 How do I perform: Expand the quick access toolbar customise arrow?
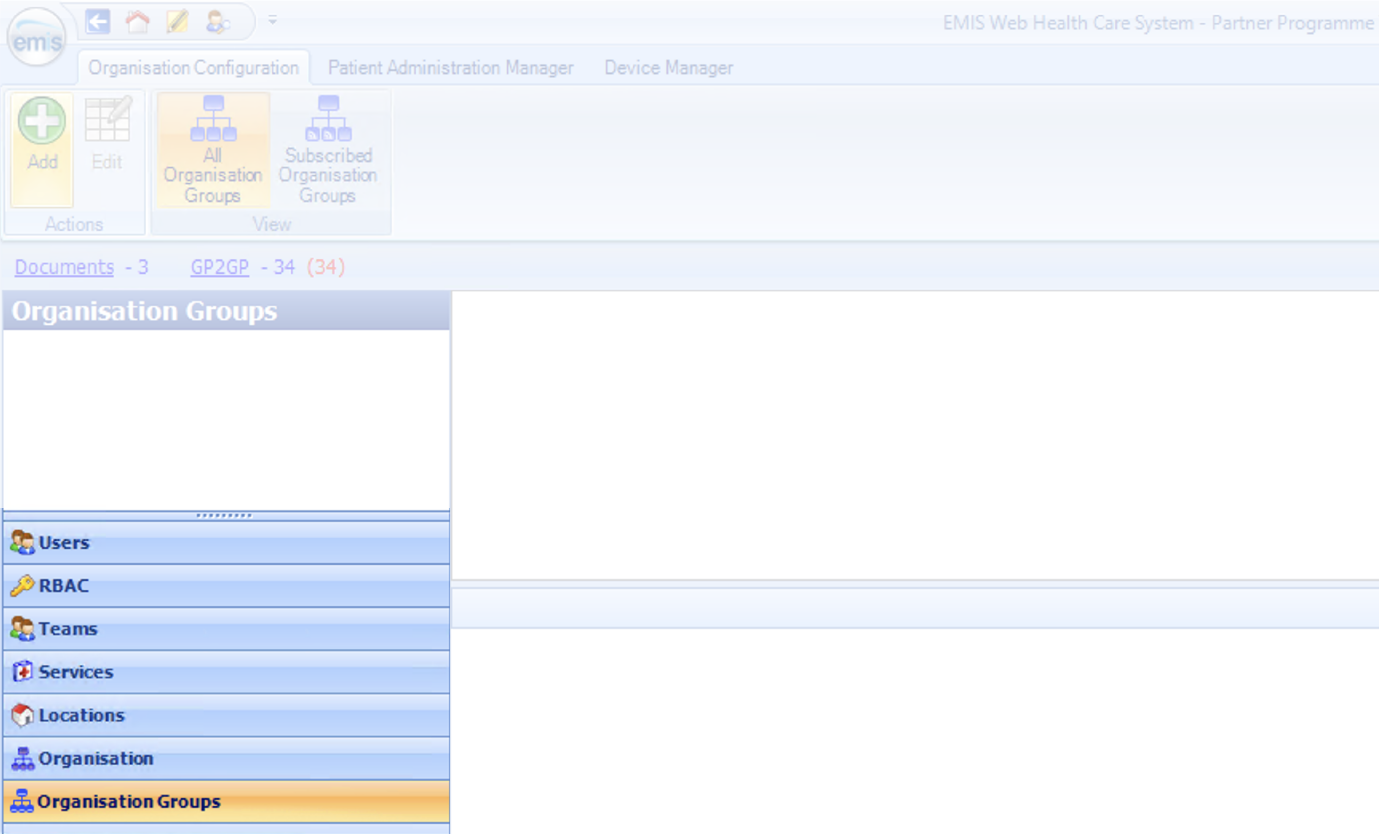pos(273,20)
